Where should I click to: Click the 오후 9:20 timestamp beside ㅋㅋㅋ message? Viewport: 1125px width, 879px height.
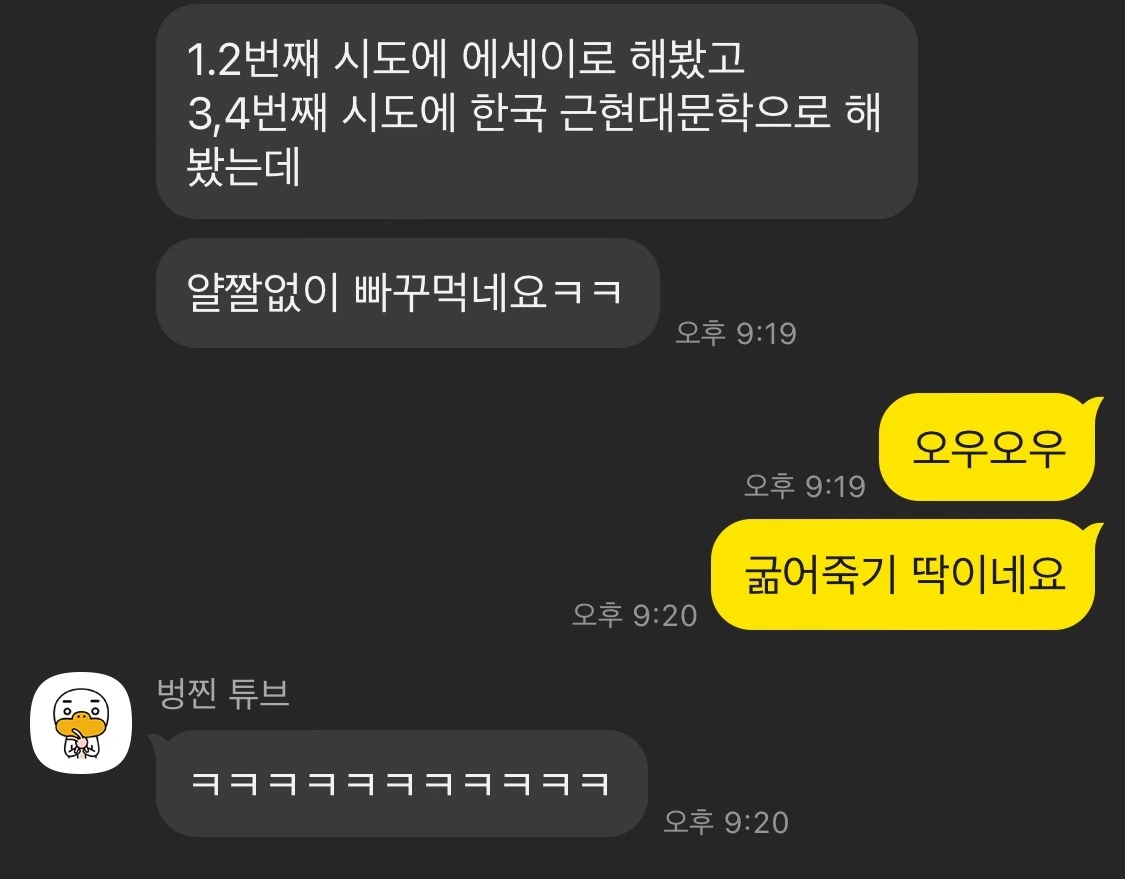[x=726, y=822]
